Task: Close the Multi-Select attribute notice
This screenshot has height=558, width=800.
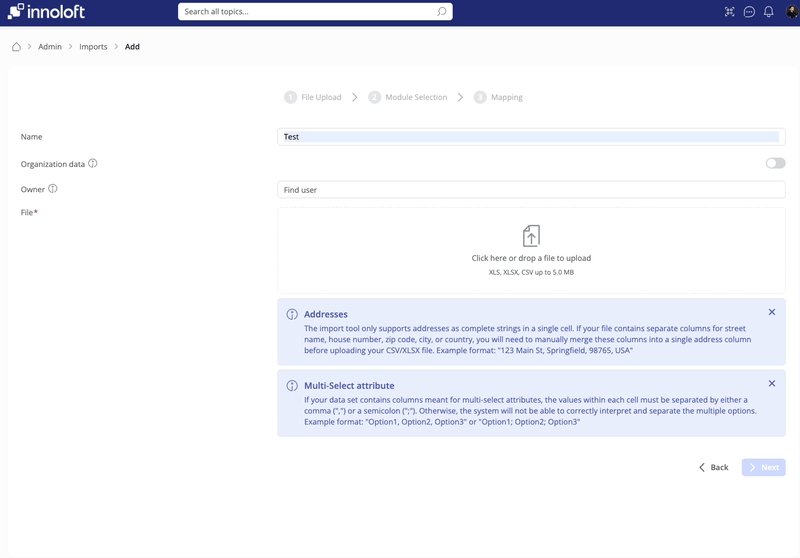Action: [772, 383]
